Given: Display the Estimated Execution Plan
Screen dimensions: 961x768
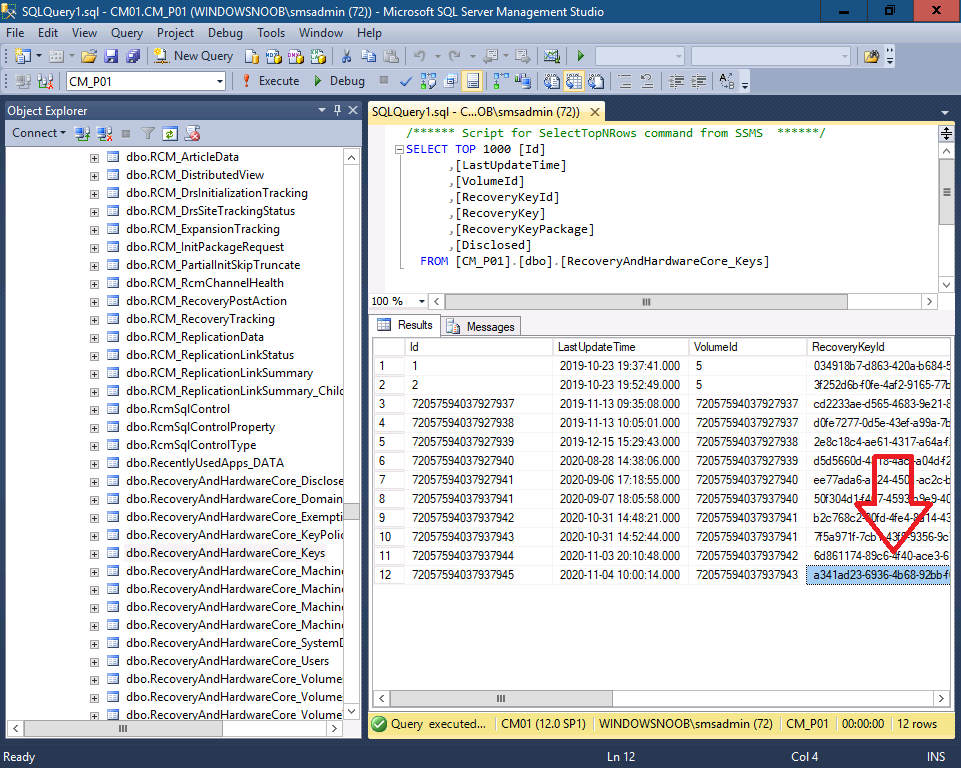Looking at the screenshot, I should click(x=428, y=81).
